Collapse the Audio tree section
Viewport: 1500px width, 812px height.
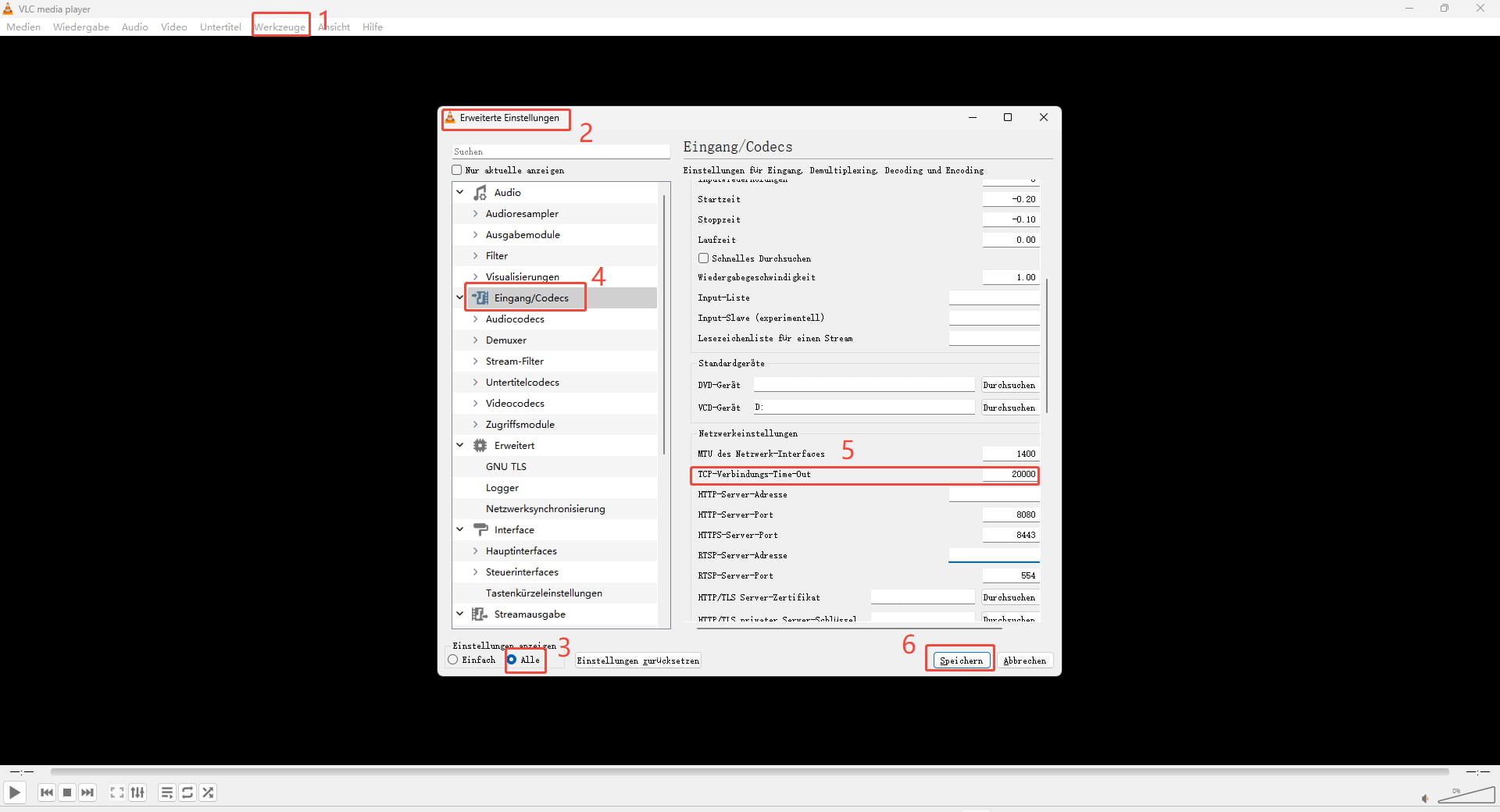tap(460, 192)
